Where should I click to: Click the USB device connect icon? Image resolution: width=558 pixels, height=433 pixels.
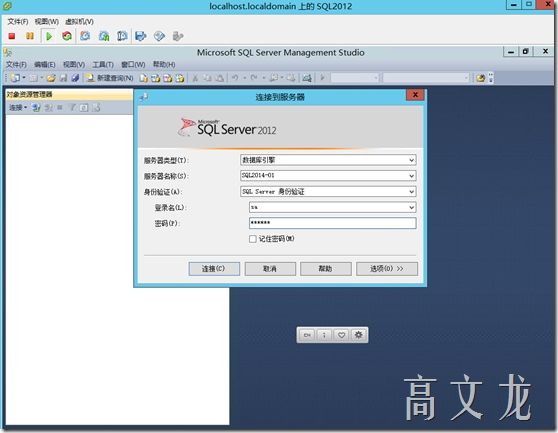point(178,36)
